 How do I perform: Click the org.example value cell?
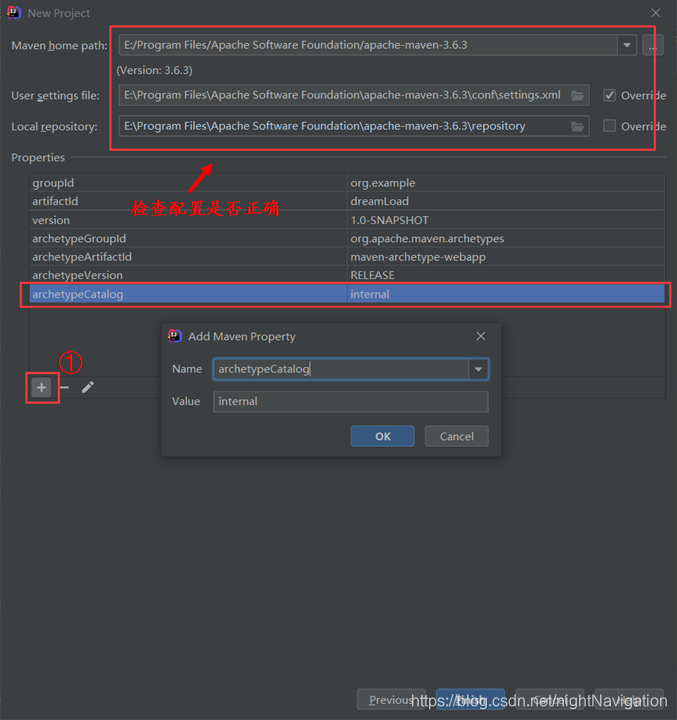[x=506, y=183]
